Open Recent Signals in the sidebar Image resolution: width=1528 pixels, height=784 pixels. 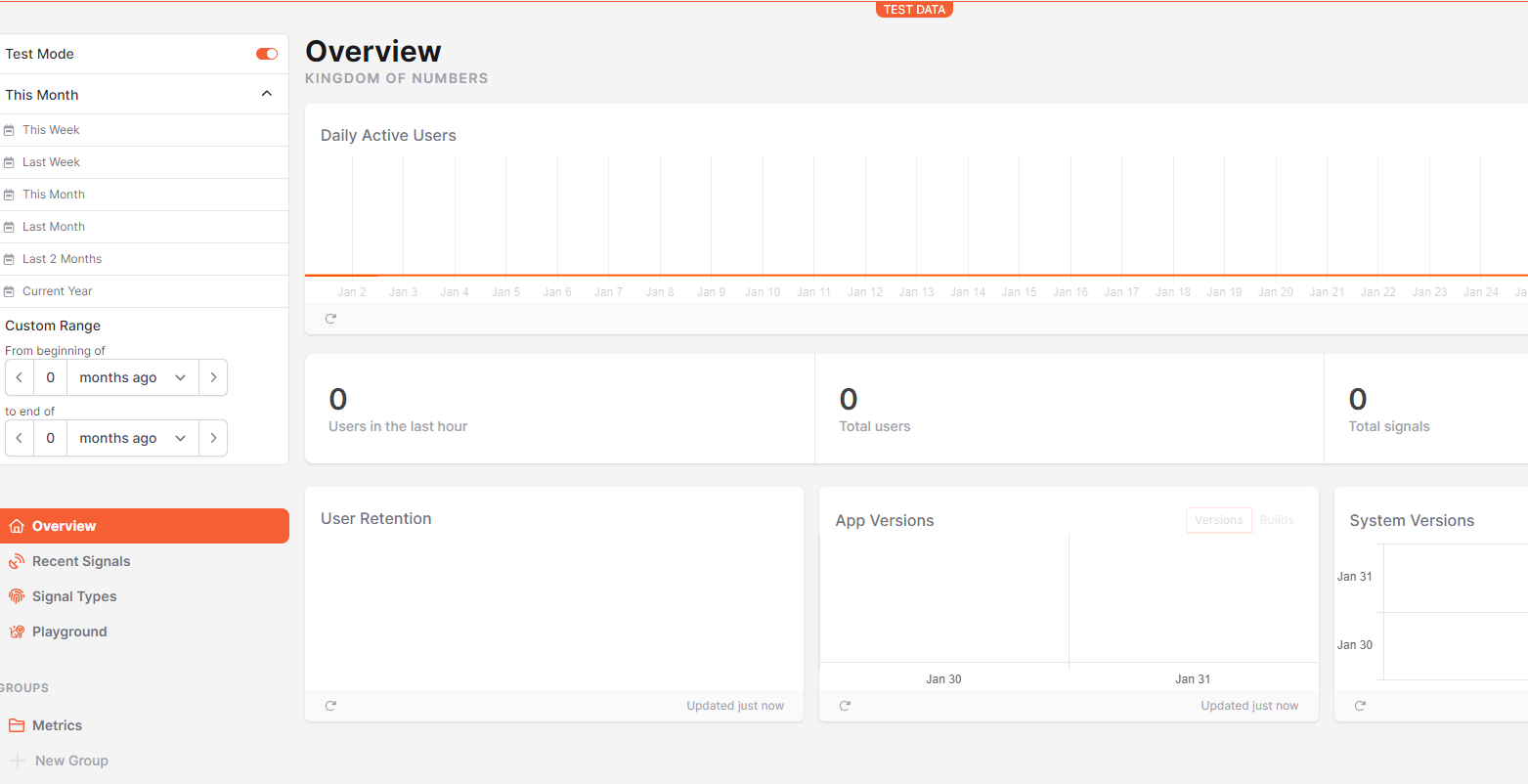[x=144, y=561]
